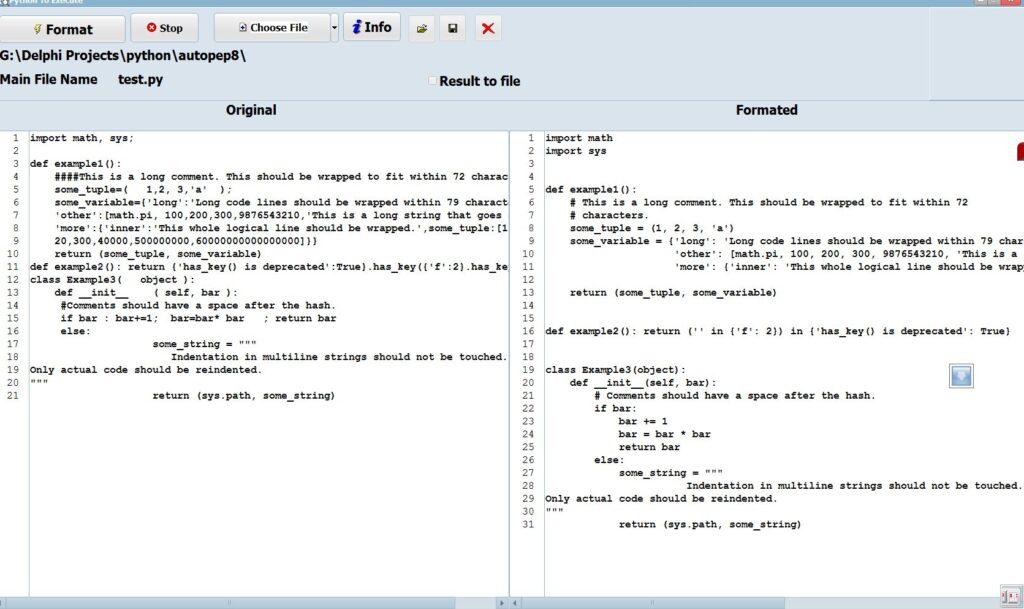This screenshot has width=1024, height=609.
Task: Click the Formated column header
Action: (x=767, y=110)
